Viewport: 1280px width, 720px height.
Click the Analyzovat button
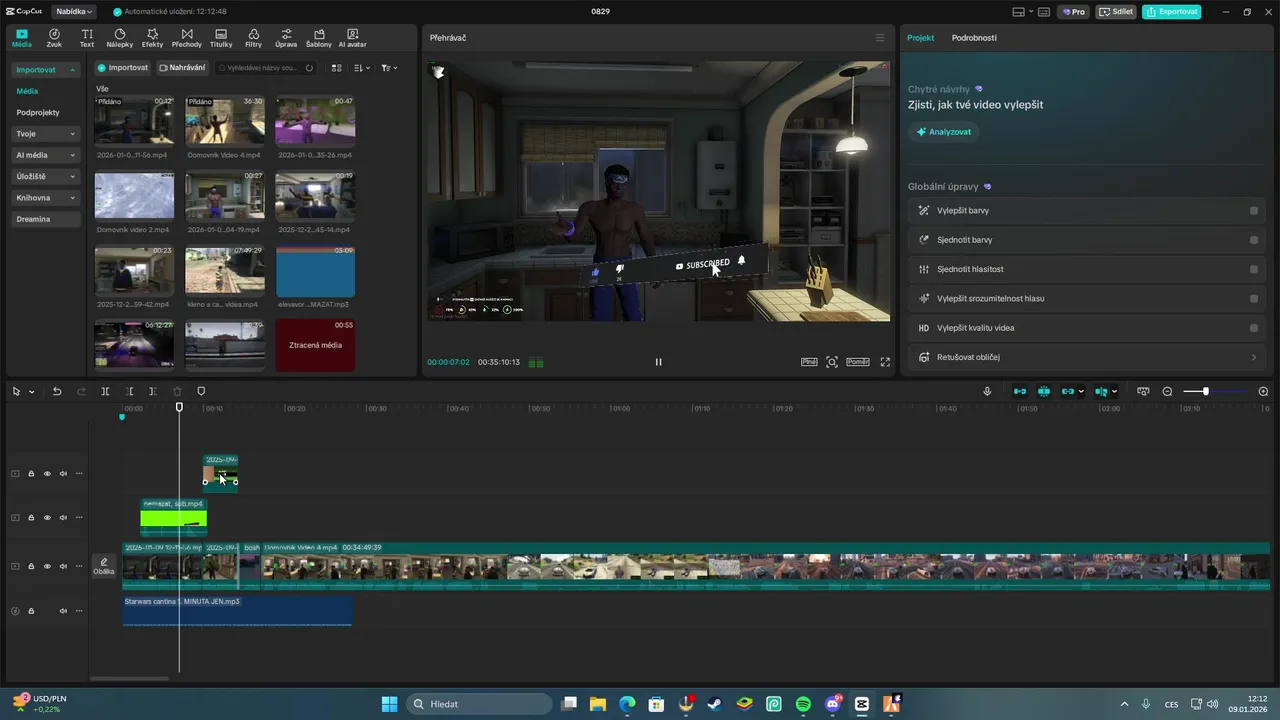(944, 132)
